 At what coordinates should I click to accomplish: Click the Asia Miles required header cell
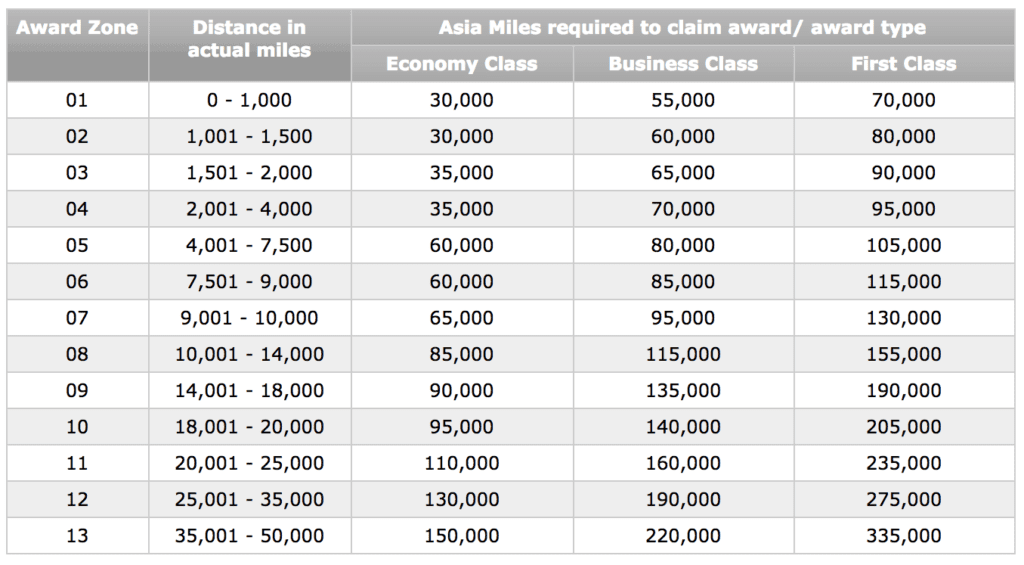(x=682, y=28)
